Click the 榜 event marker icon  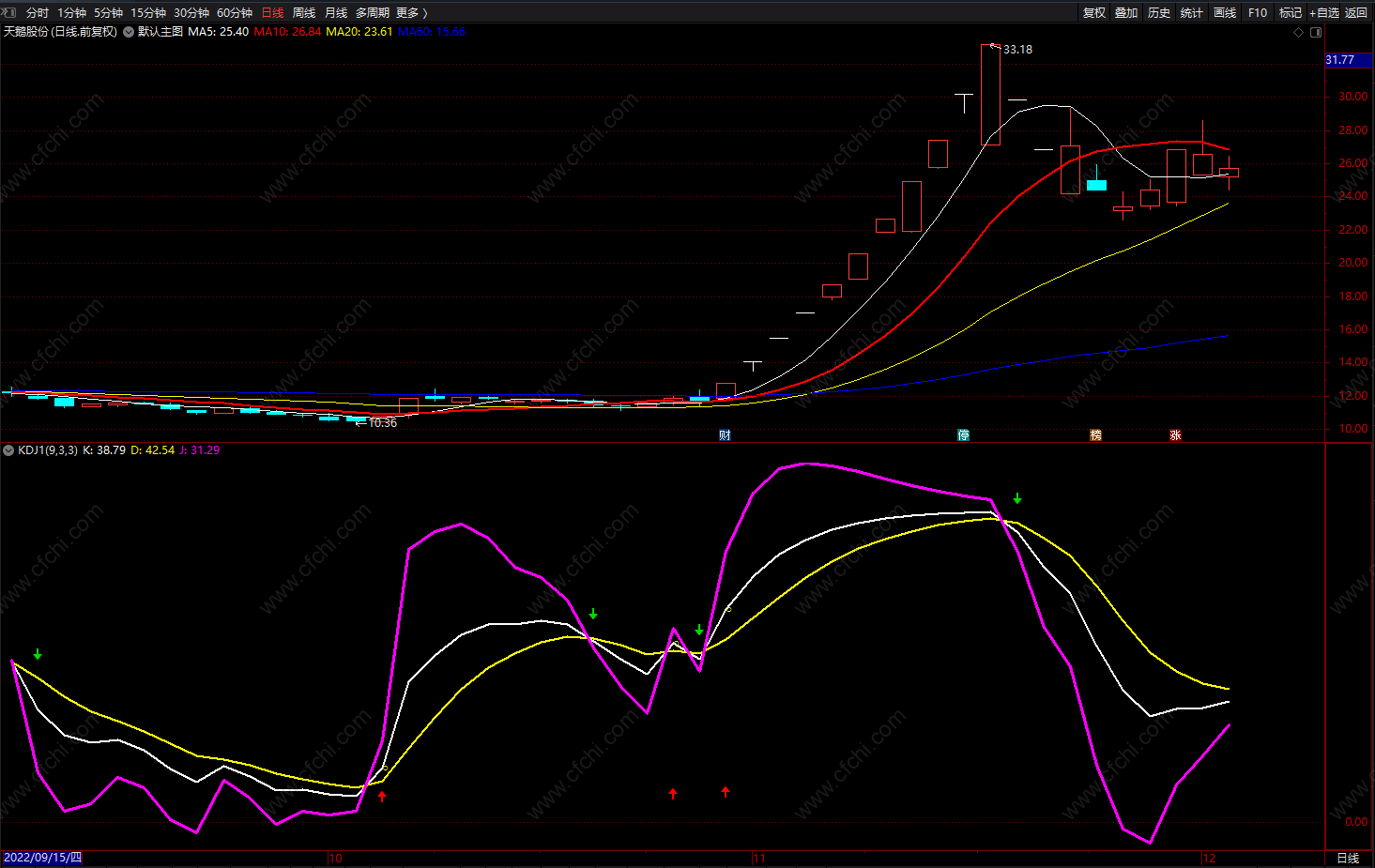pyautogui.click(x=1095, y=435)
